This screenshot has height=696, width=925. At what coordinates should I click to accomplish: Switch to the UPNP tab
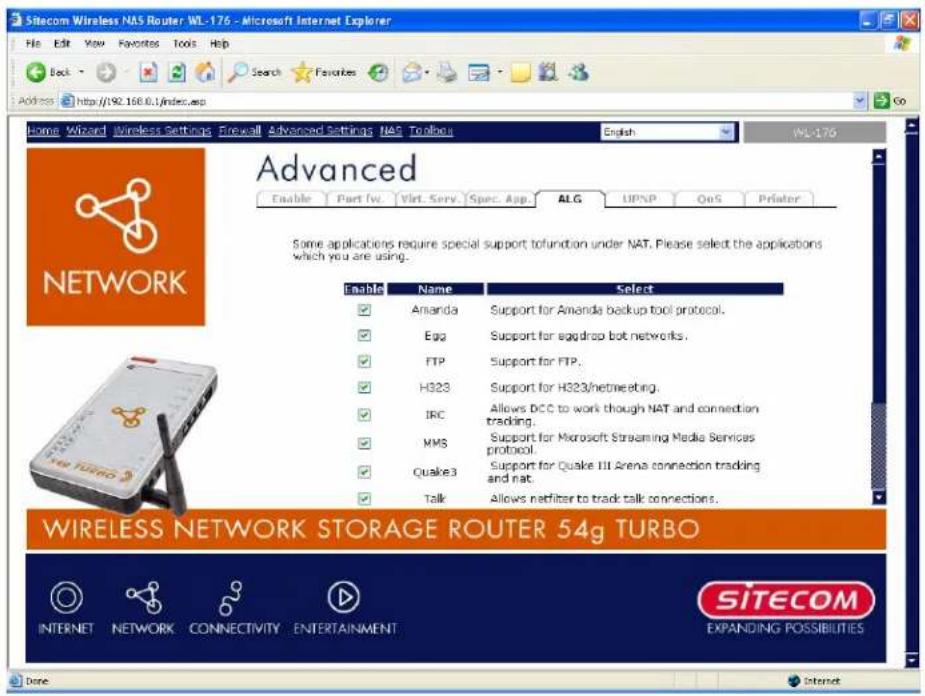639,199
